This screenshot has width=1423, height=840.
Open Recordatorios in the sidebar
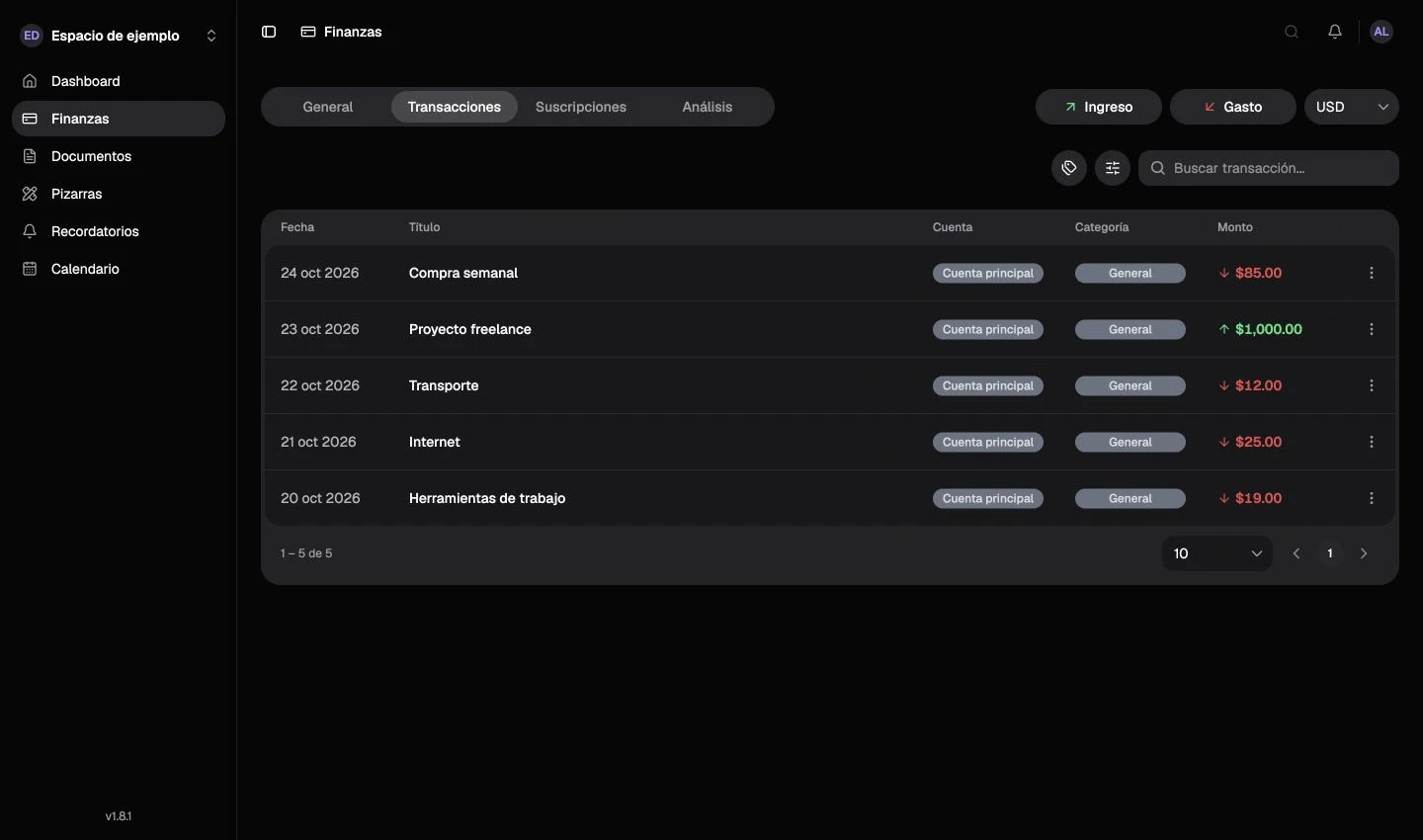pyautogui.click(x=119, y=231)
